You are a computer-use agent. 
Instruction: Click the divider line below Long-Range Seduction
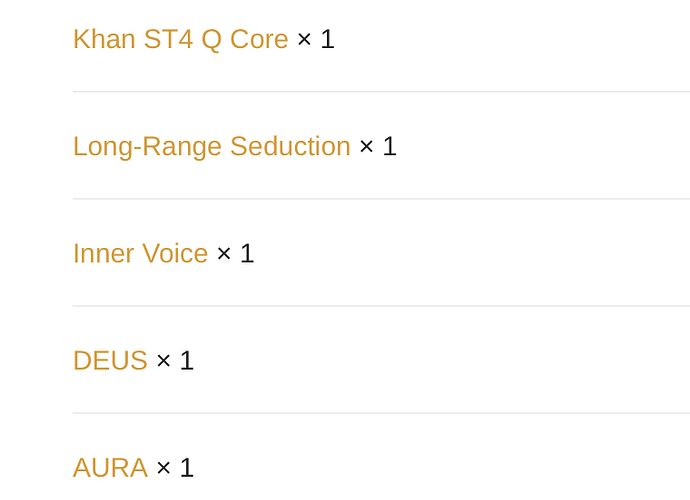tap(381, 199)
